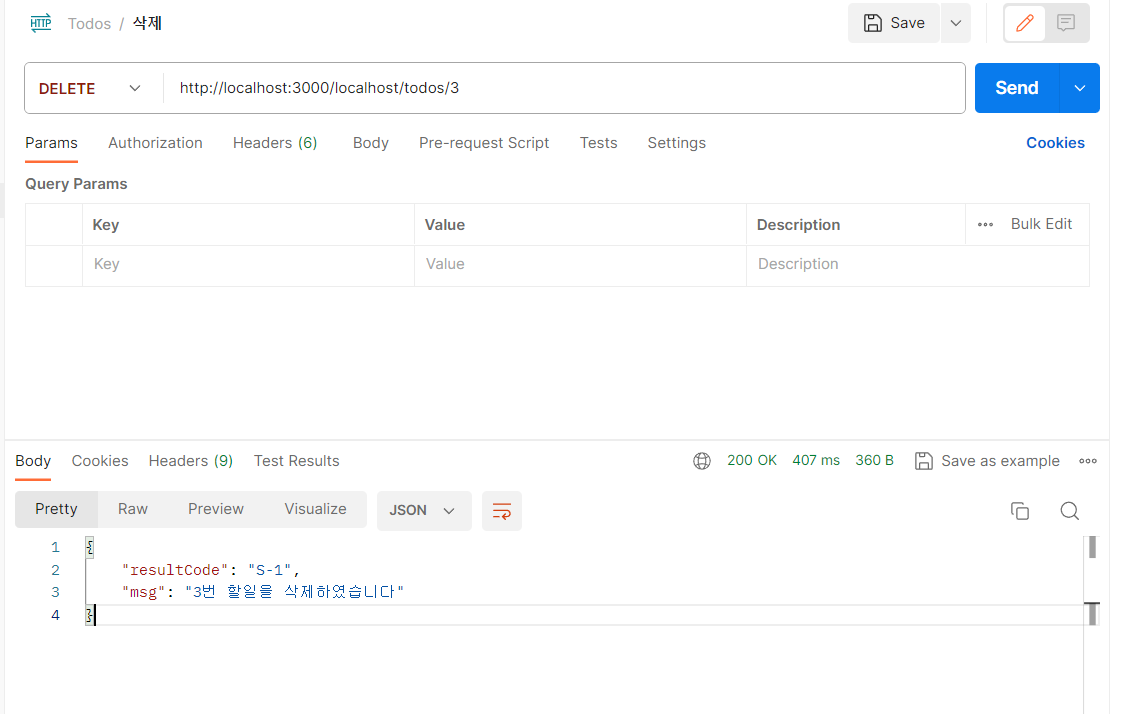Click line number 4 in response
Image resolution: width=1125 pixels, height=714 pixels.
pyautogui.click(x=55, y=615)
